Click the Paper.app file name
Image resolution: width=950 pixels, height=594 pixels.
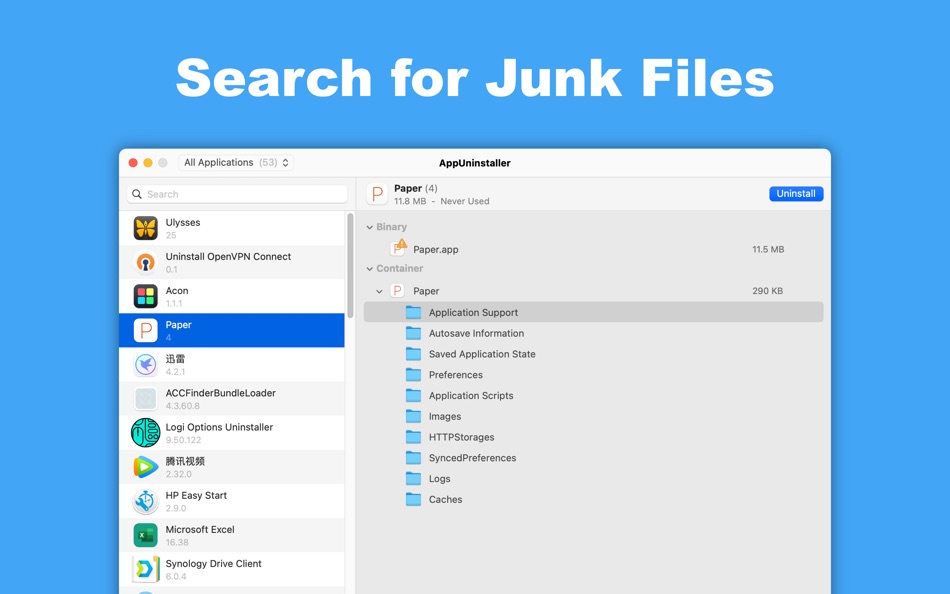point(436,249)
